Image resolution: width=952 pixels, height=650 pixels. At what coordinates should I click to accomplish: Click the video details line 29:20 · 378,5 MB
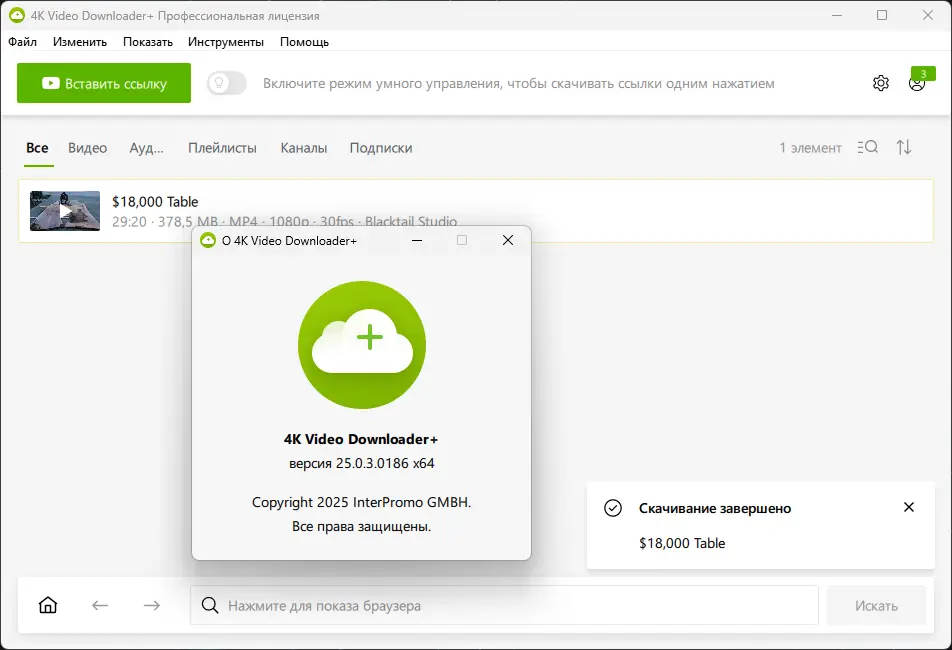click(x=284, y=222)
